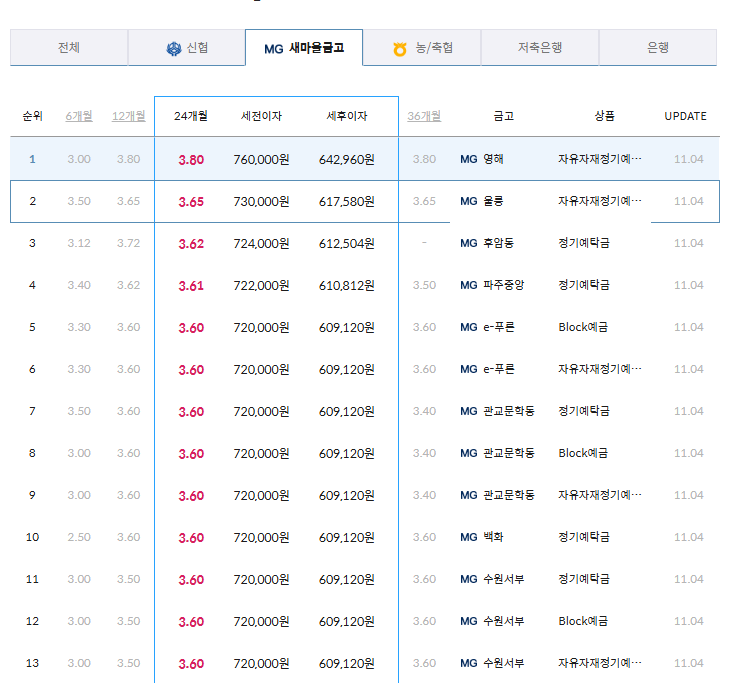Click the 3.80 24-month rate
This screenshot has height=683, width=744.
(191, 159)
